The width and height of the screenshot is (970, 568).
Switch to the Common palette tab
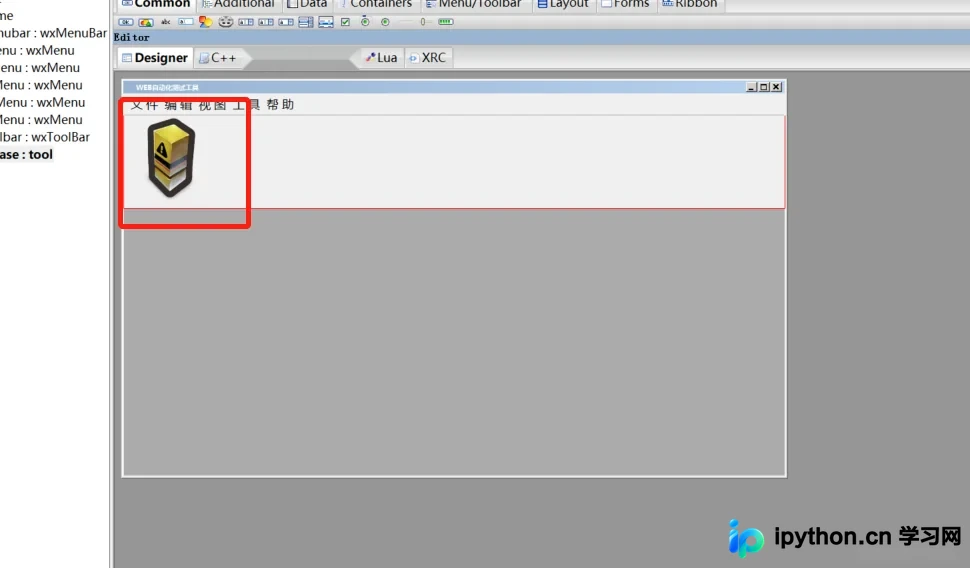coord(156,4)
